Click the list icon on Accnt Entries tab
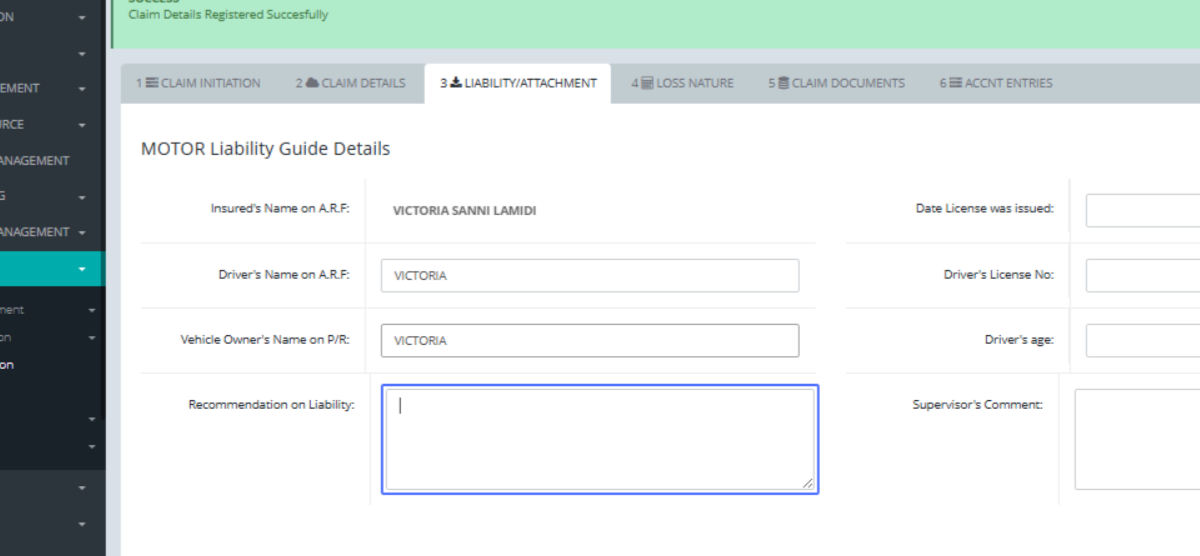 pyautogui.click(x=955, y=83)
